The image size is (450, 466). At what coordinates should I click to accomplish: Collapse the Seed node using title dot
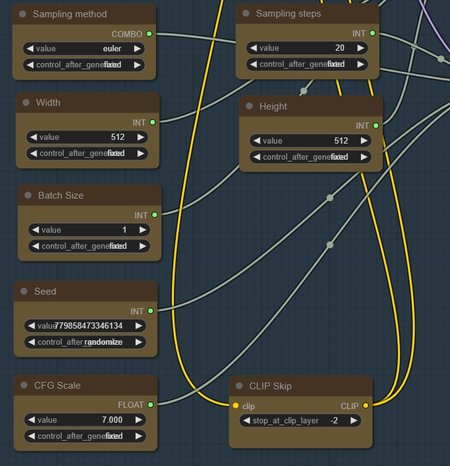(24, 291)
